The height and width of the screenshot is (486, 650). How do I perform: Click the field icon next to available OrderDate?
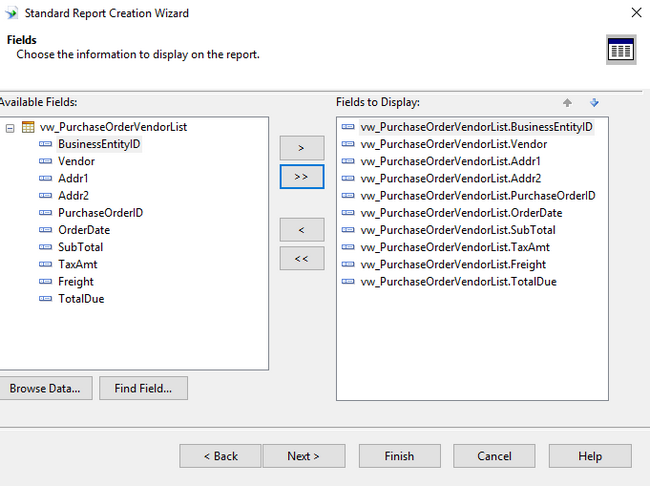point(45,230)
